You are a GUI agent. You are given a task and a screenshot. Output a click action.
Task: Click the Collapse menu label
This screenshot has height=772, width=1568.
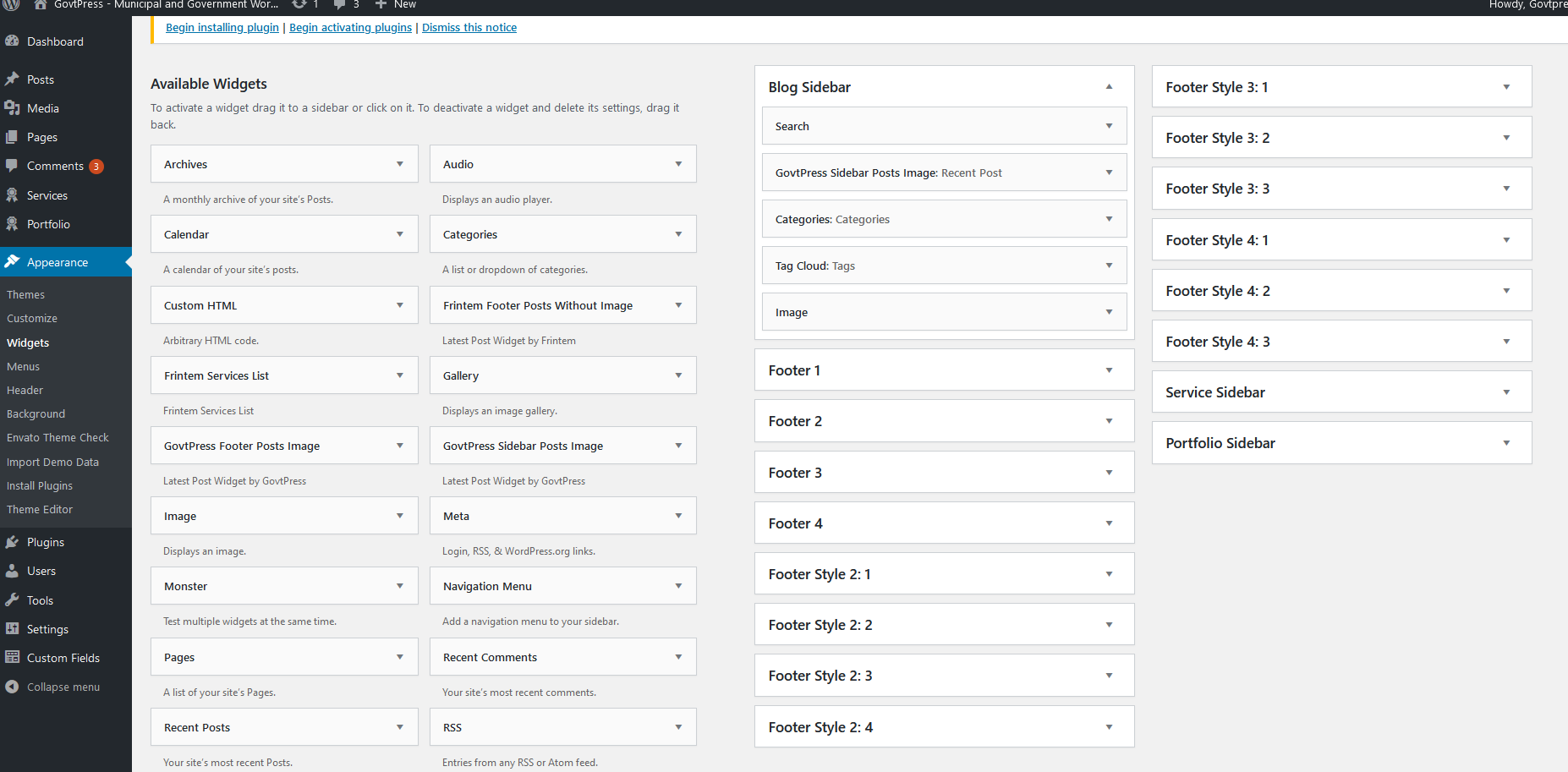[x=63, y=687]
